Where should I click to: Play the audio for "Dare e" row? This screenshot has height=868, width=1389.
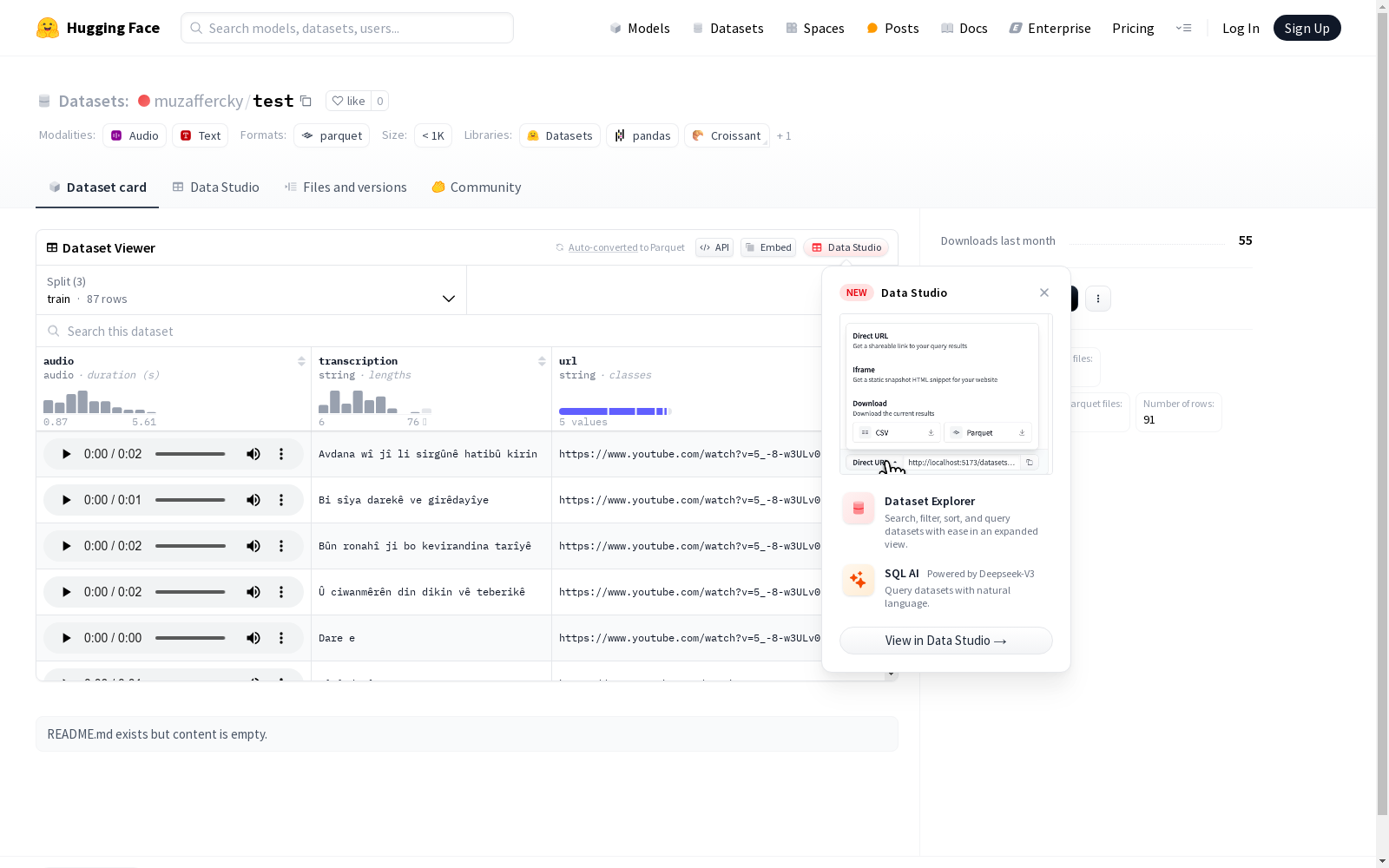point(66,638)
